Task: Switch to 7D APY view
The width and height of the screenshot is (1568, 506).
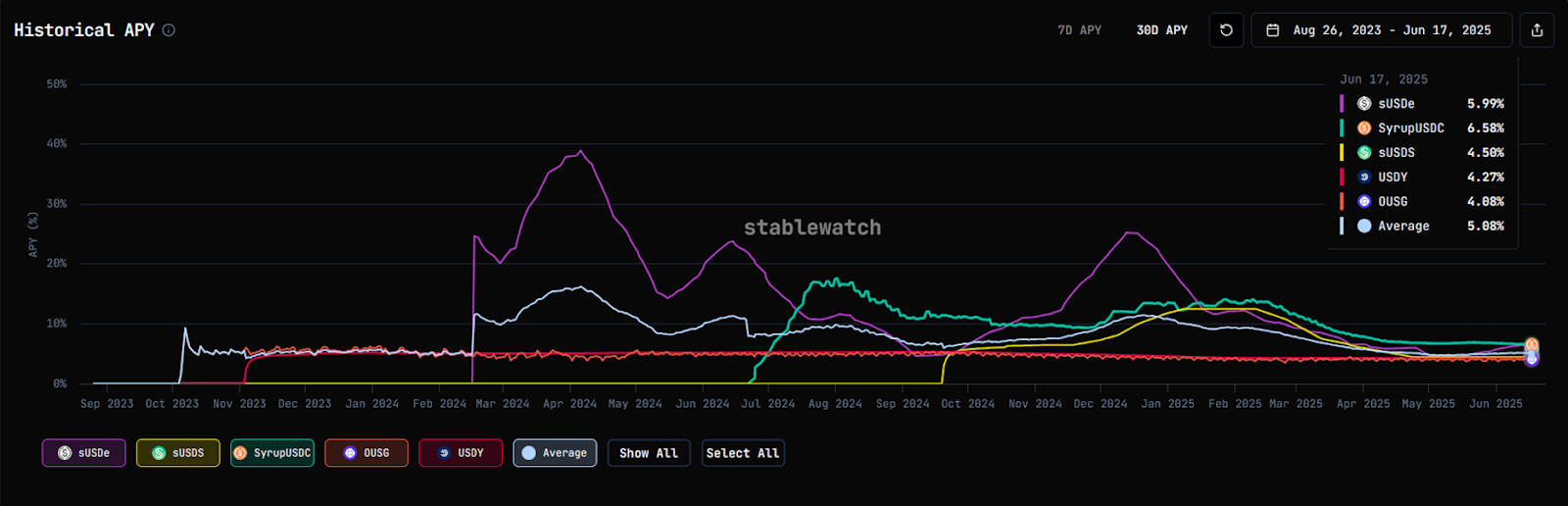Action: pyautogui.click(x=1079, y=30)
